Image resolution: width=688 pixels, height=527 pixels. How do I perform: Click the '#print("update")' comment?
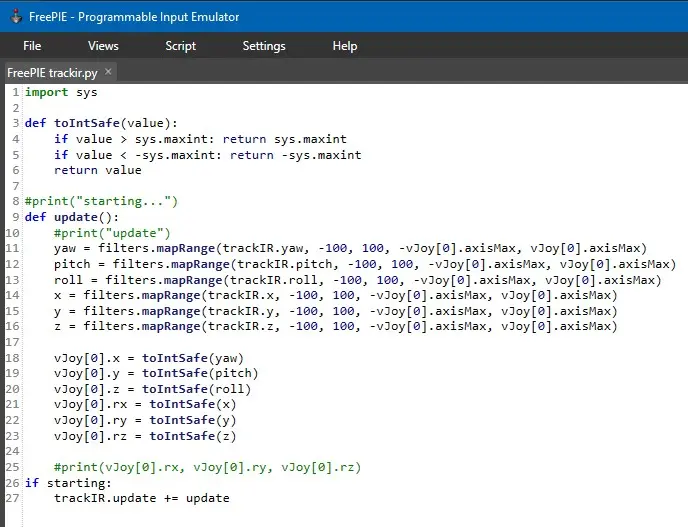tap(112, 233)
